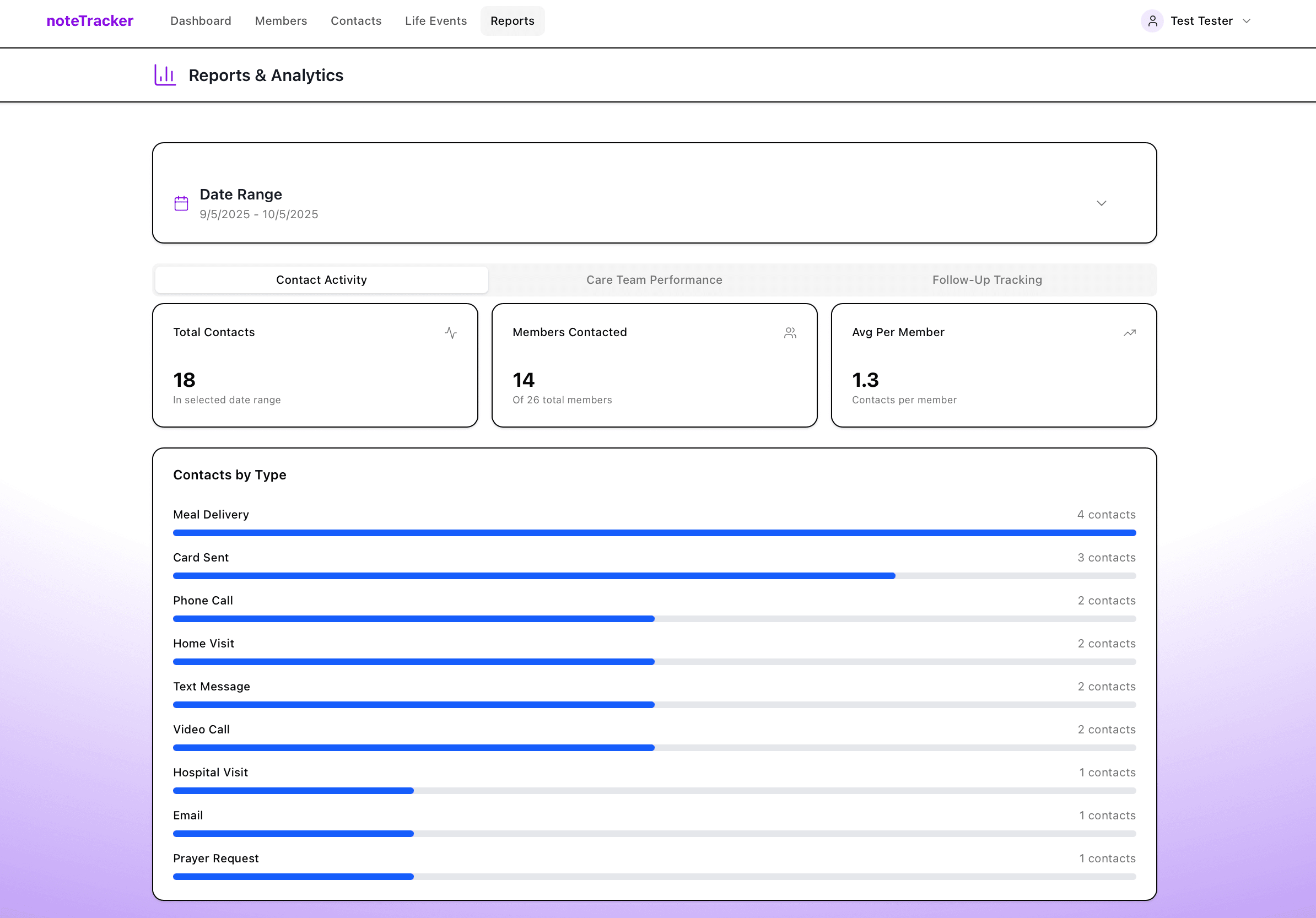Click the people icon on Members Contacted card
The height and width of the screenshot is (918, 1316).
[x=790, y=332]
